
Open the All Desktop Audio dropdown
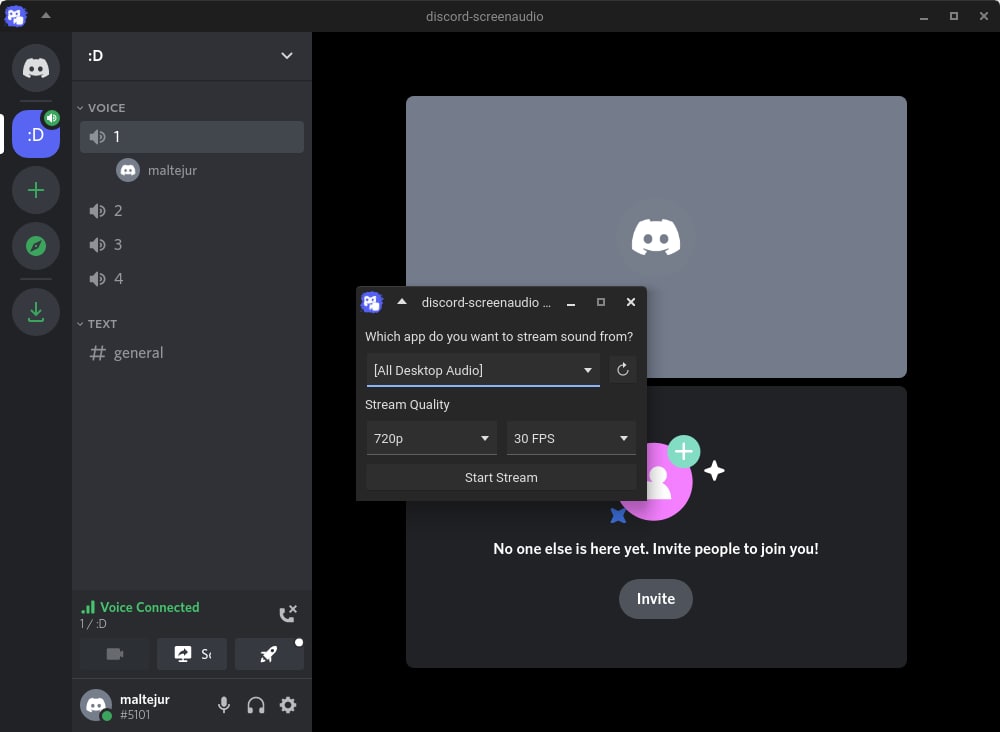coord(483,370)
